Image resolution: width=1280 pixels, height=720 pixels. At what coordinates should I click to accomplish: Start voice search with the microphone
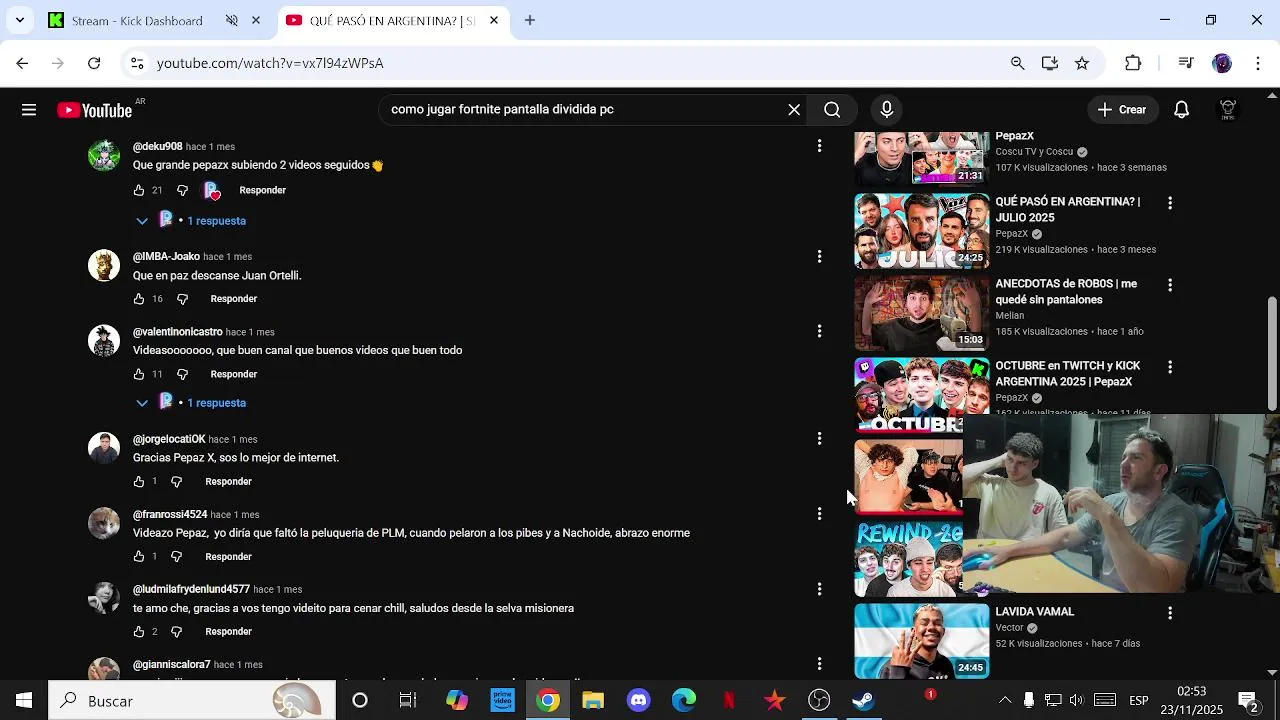[887, 110]
